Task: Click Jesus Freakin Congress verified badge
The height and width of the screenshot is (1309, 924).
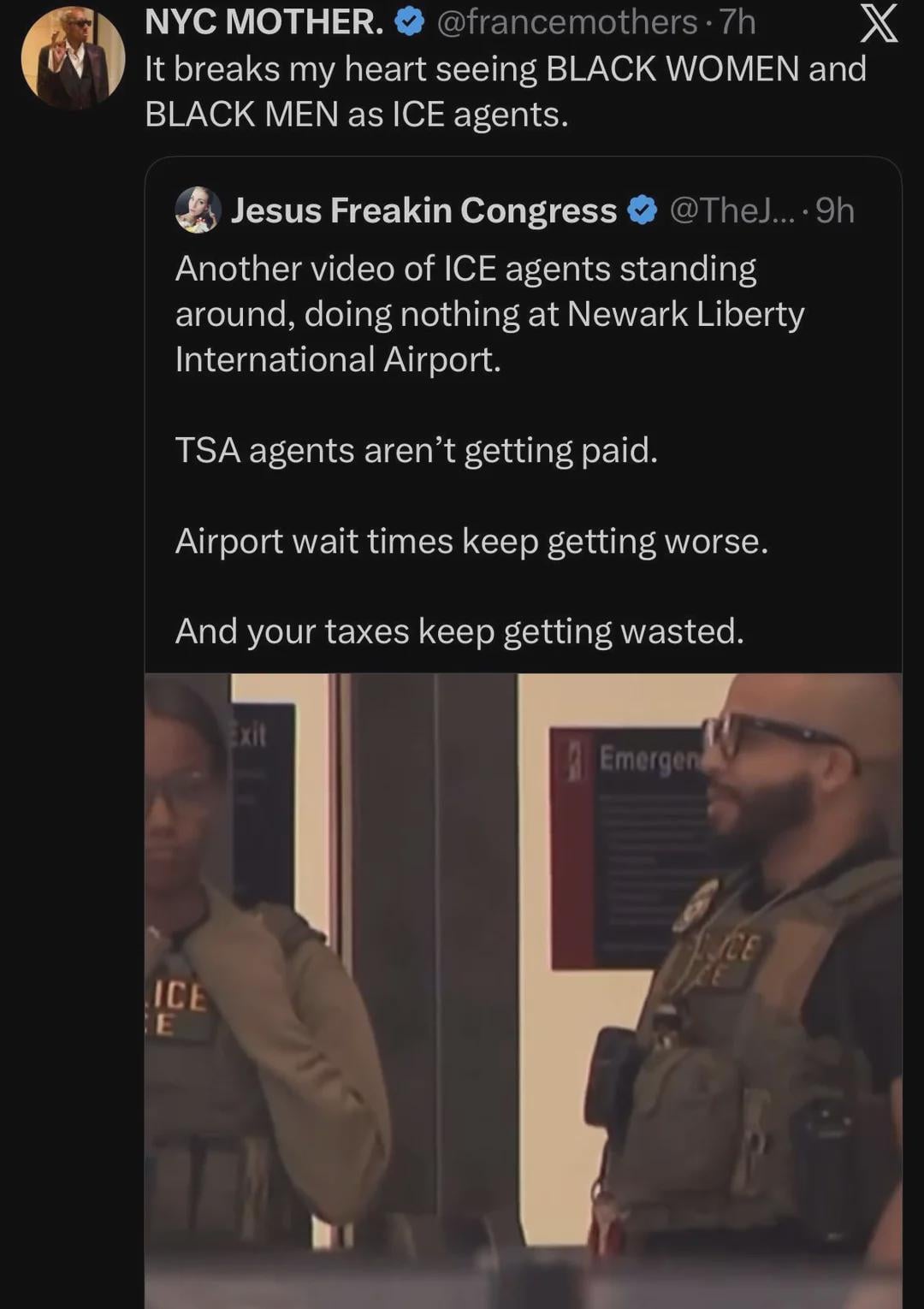Action: (x=643, y=210)
